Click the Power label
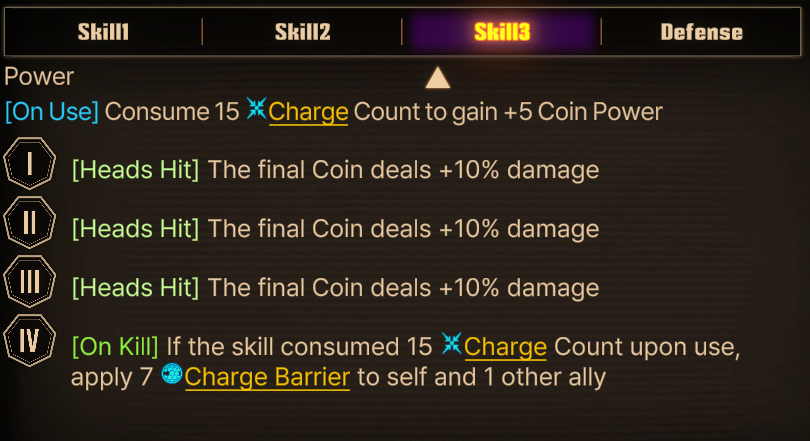Screen dimensions: 810x441 [39, 77]
